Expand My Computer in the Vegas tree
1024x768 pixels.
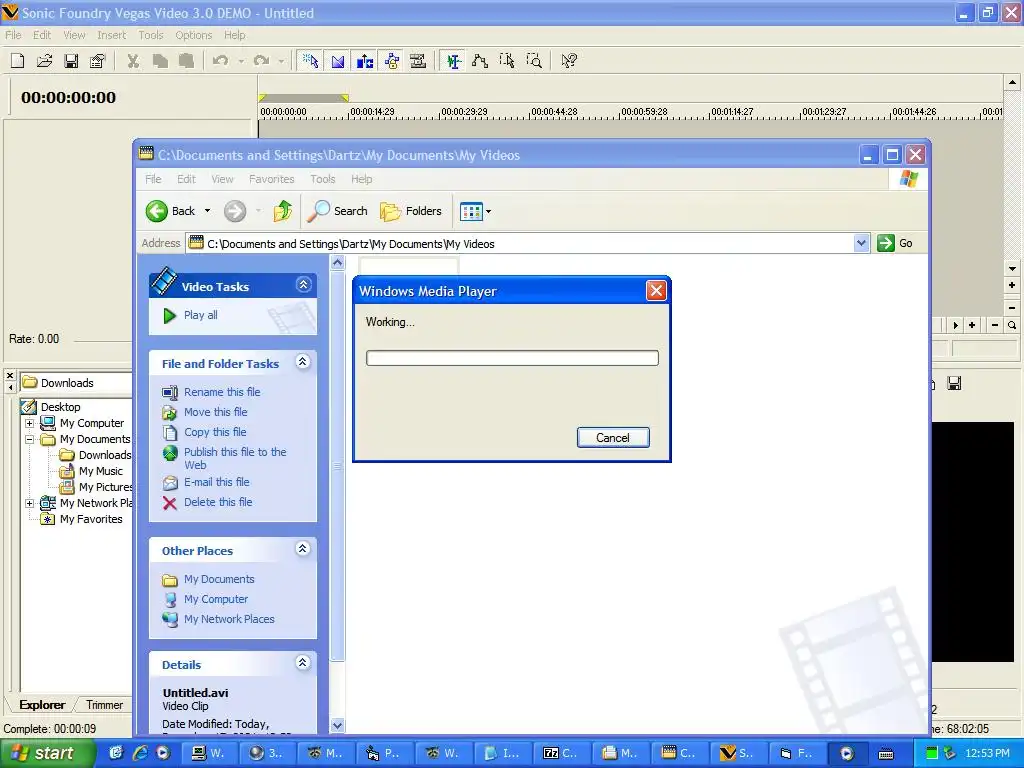[x=29, y=423]
